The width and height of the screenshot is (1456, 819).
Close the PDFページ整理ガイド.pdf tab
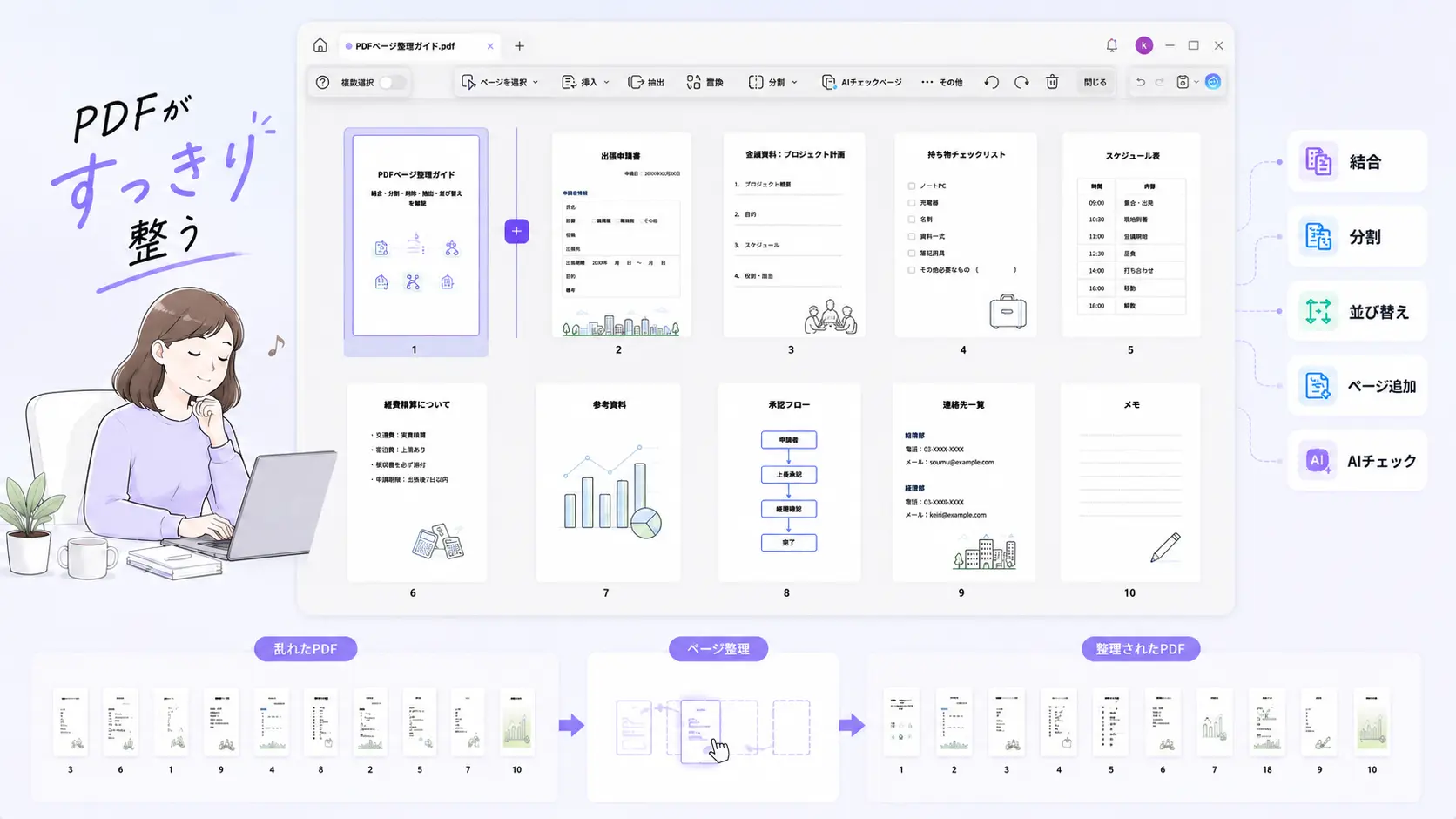click(x=490, y=46)
